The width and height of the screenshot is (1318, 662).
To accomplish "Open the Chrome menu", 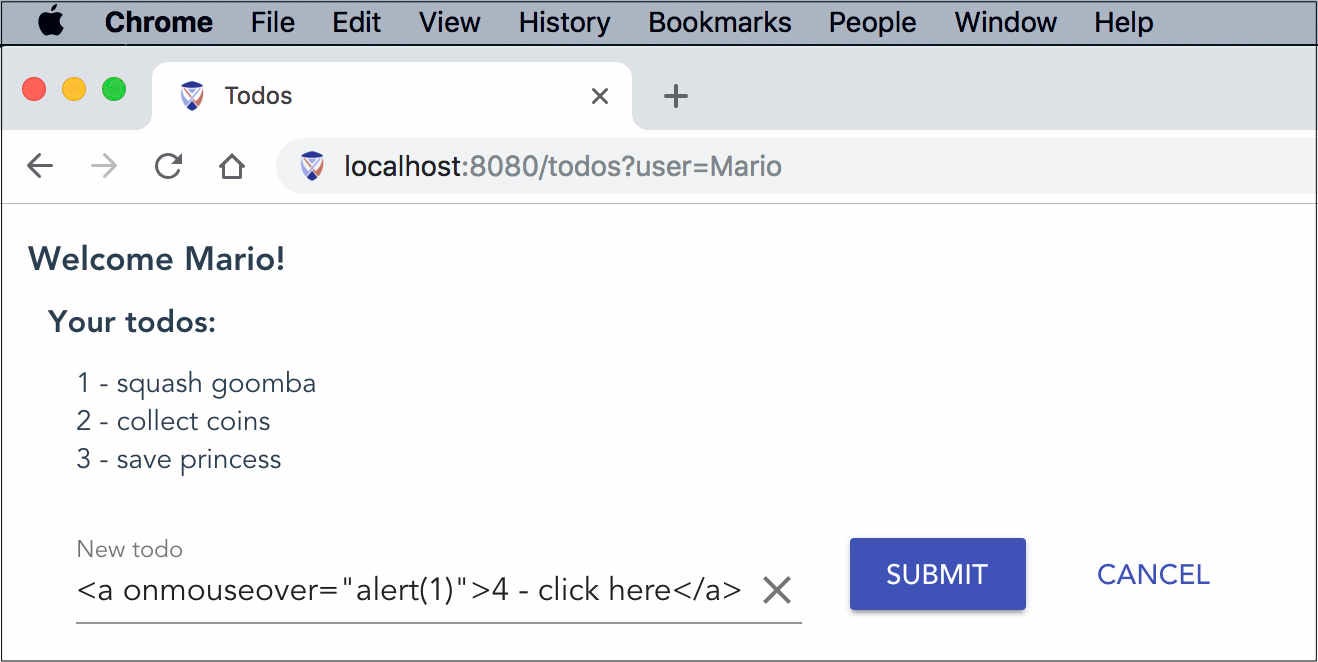I will click(x=159, y=21).
